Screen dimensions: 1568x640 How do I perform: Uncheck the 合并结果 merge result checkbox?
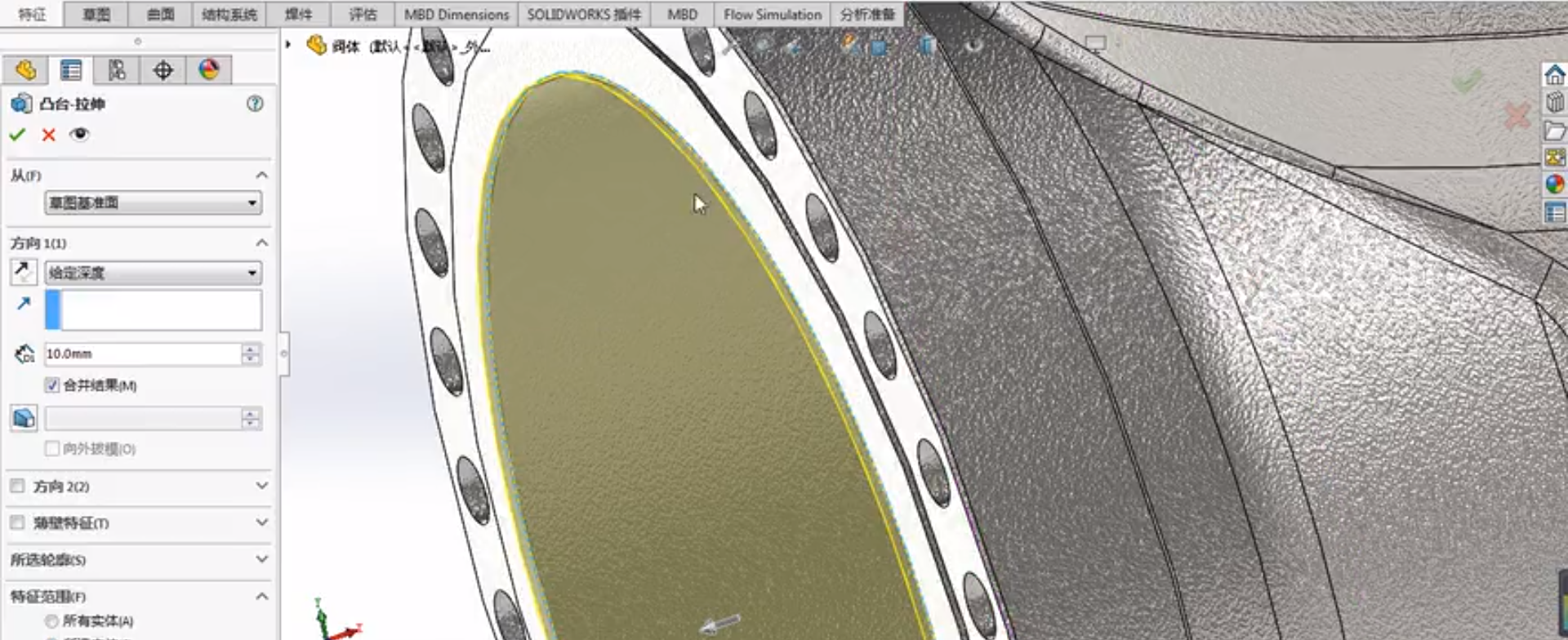pyautogui.click(x=52, y=385)
